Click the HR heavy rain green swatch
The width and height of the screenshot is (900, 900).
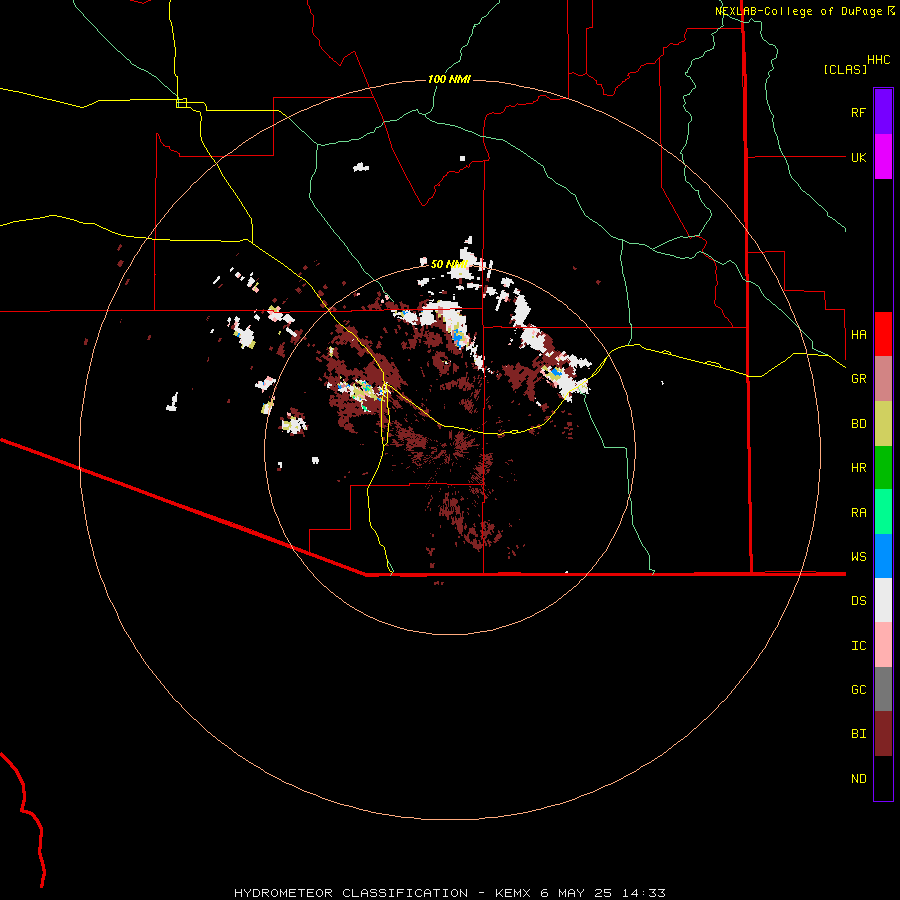[x=883, y=468]
